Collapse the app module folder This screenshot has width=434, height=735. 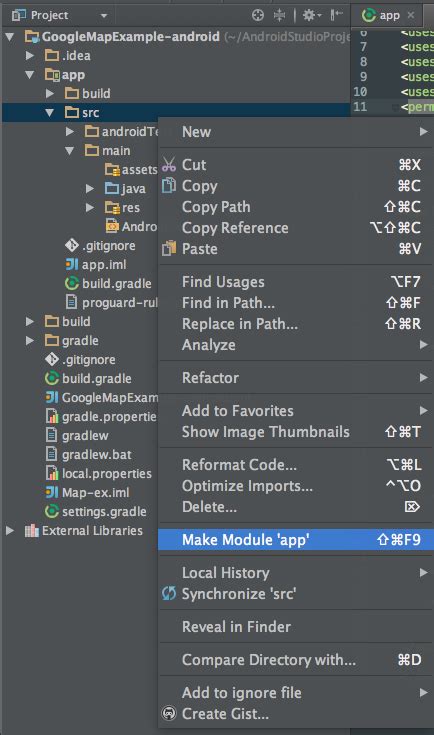click(30, 75)
